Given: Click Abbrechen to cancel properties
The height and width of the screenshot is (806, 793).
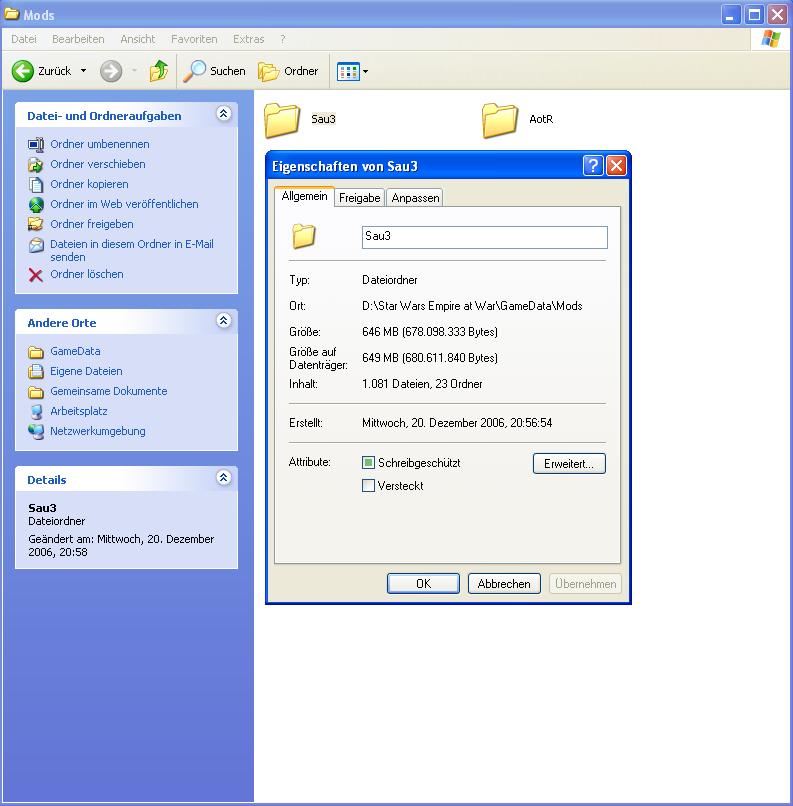Looking at the screenshot, I should 504,584.
